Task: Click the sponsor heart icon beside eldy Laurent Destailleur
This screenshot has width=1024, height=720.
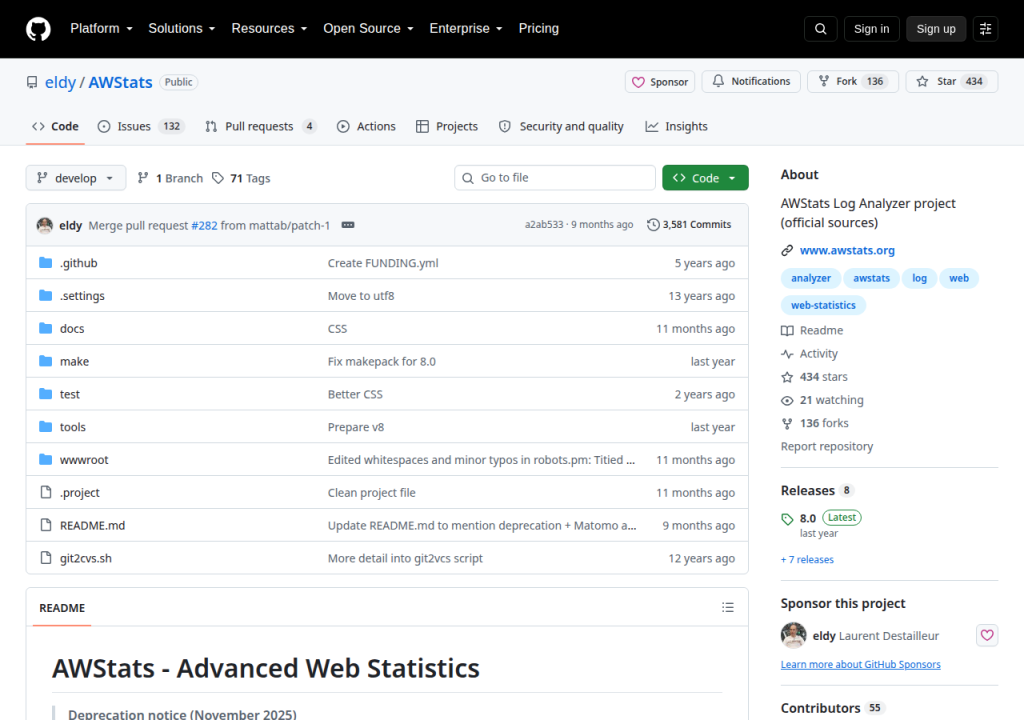Action: pyautogui.click(x=987, y=635)
